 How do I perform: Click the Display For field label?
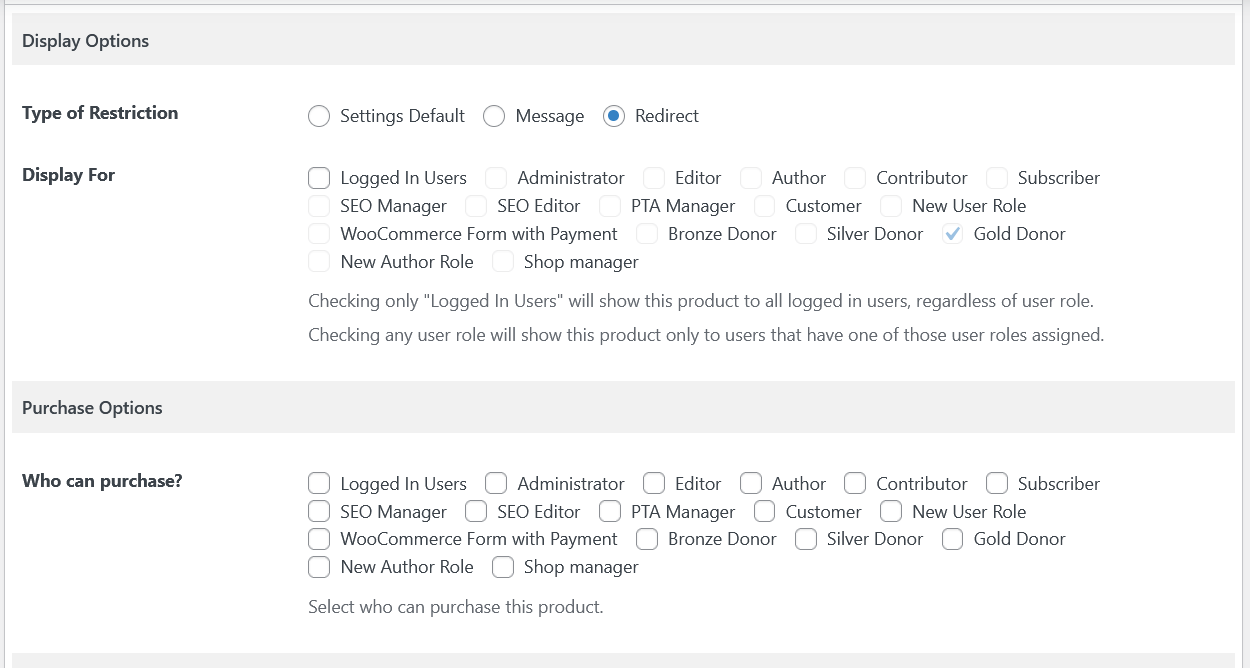[x=68, y=175]
